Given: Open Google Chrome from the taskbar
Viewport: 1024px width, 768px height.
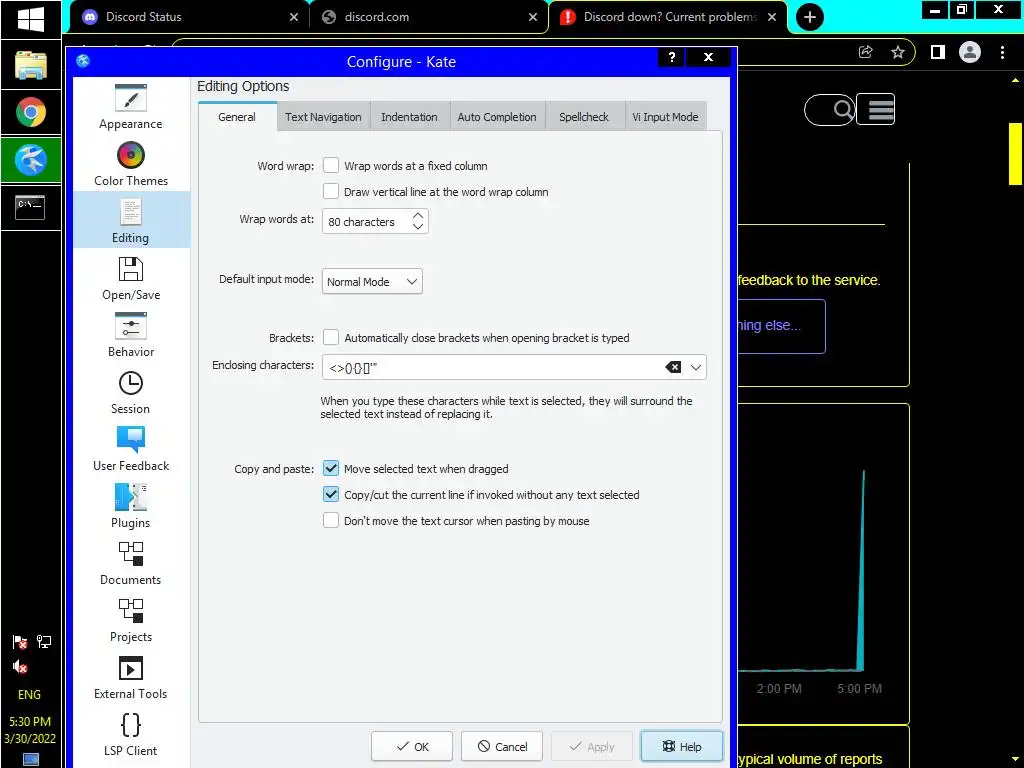Looking at the screenshot, I should 31,112.
